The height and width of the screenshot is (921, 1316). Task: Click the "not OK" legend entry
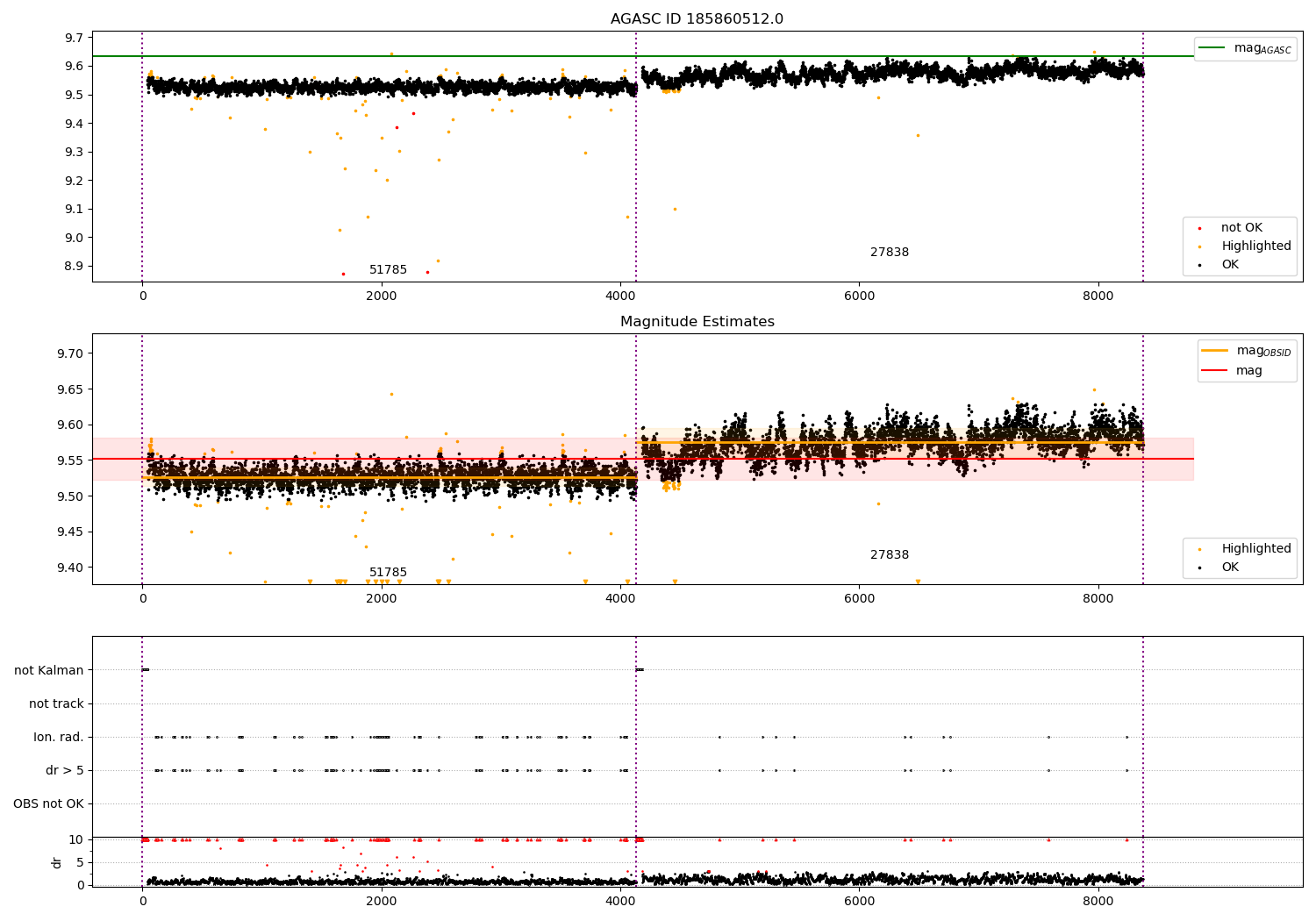(1241, 228)
